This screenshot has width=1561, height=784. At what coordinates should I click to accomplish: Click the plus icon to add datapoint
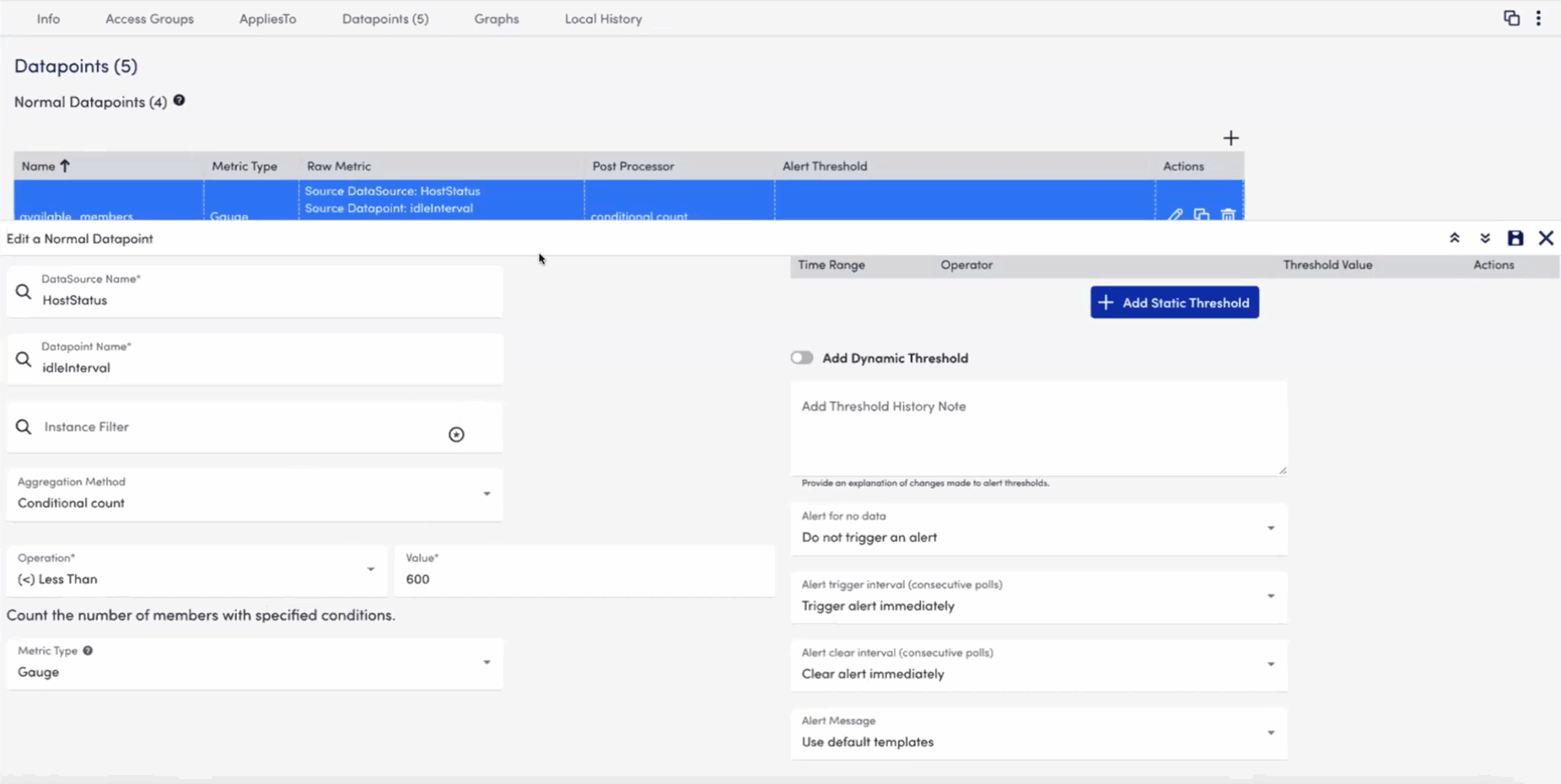click(1231, 138)
